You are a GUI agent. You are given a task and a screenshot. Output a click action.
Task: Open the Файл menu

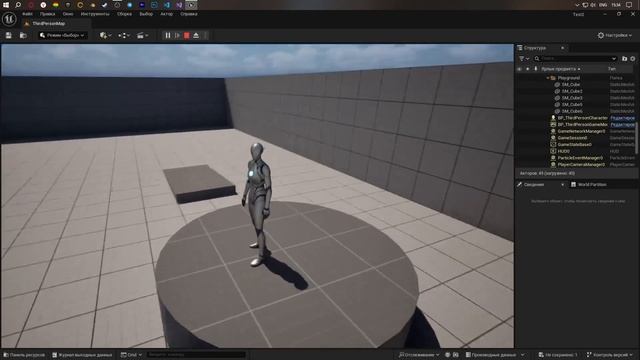27,14
